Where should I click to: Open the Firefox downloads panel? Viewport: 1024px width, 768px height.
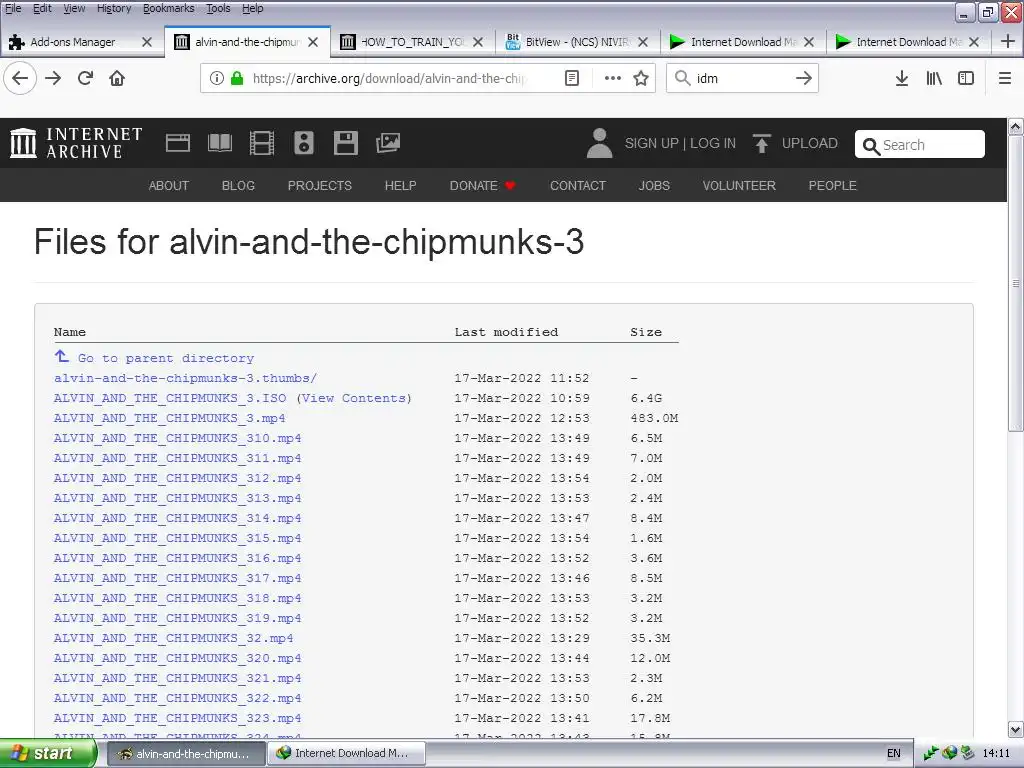pyautogui.click(x=902, y=78)
